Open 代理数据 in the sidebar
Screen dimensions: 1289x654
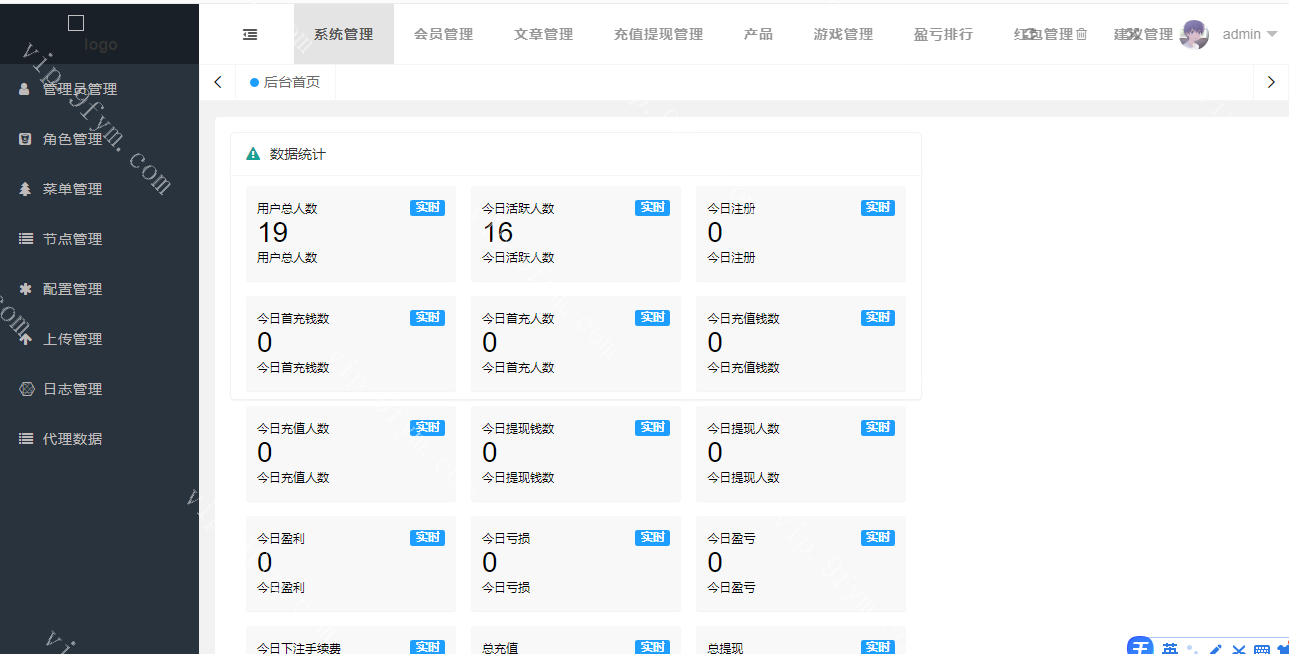(x=72, y=439)
